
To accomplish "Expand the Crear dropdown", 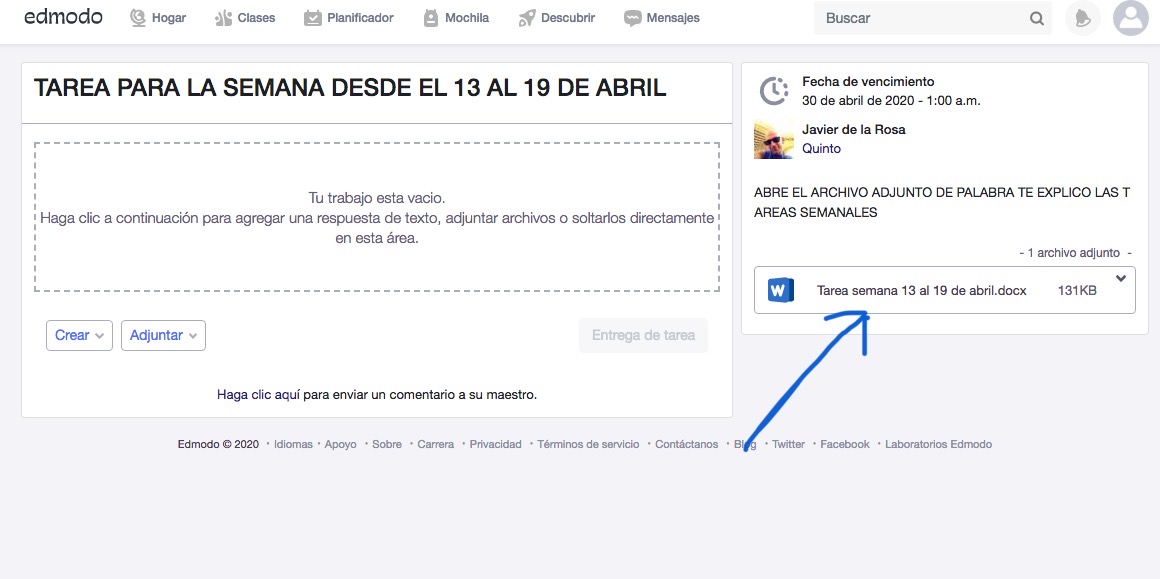I will pos(79,335).
